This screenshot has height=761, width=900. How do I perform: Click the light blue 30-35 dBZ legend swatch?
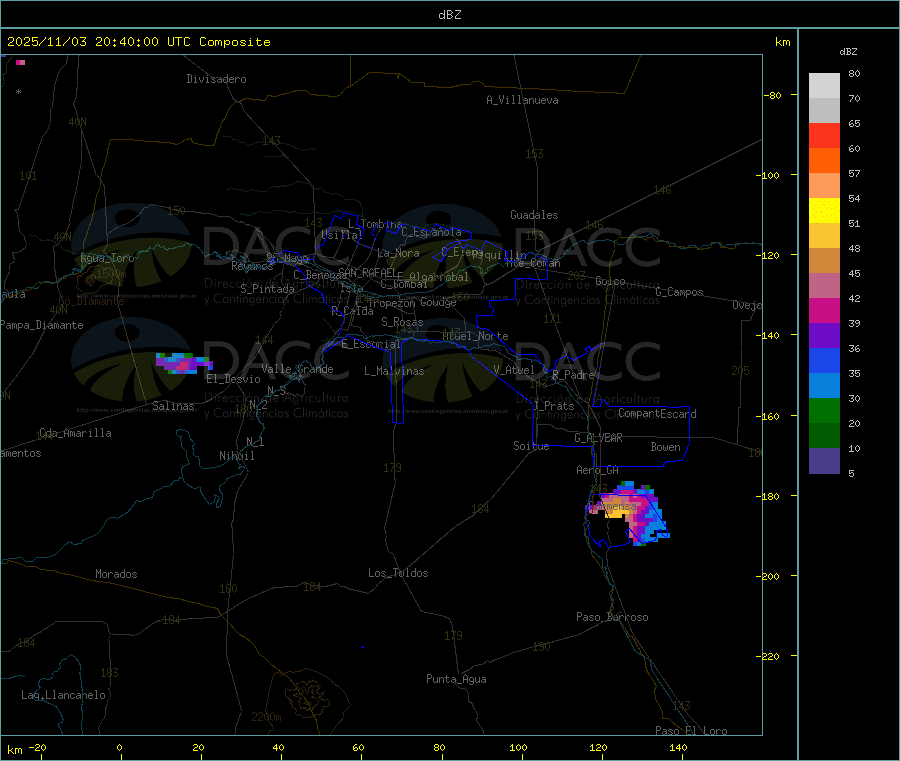point(824,386)
